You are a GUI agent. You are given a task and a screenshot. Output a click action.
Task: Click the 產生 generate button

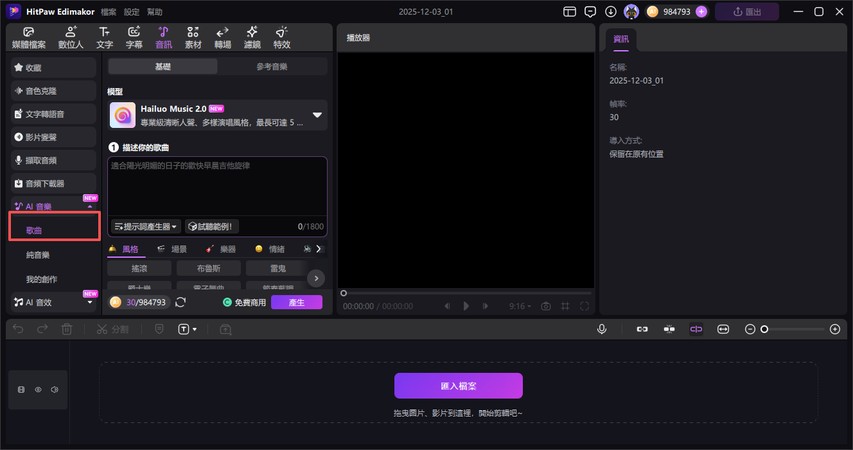[x=296, y=302]
